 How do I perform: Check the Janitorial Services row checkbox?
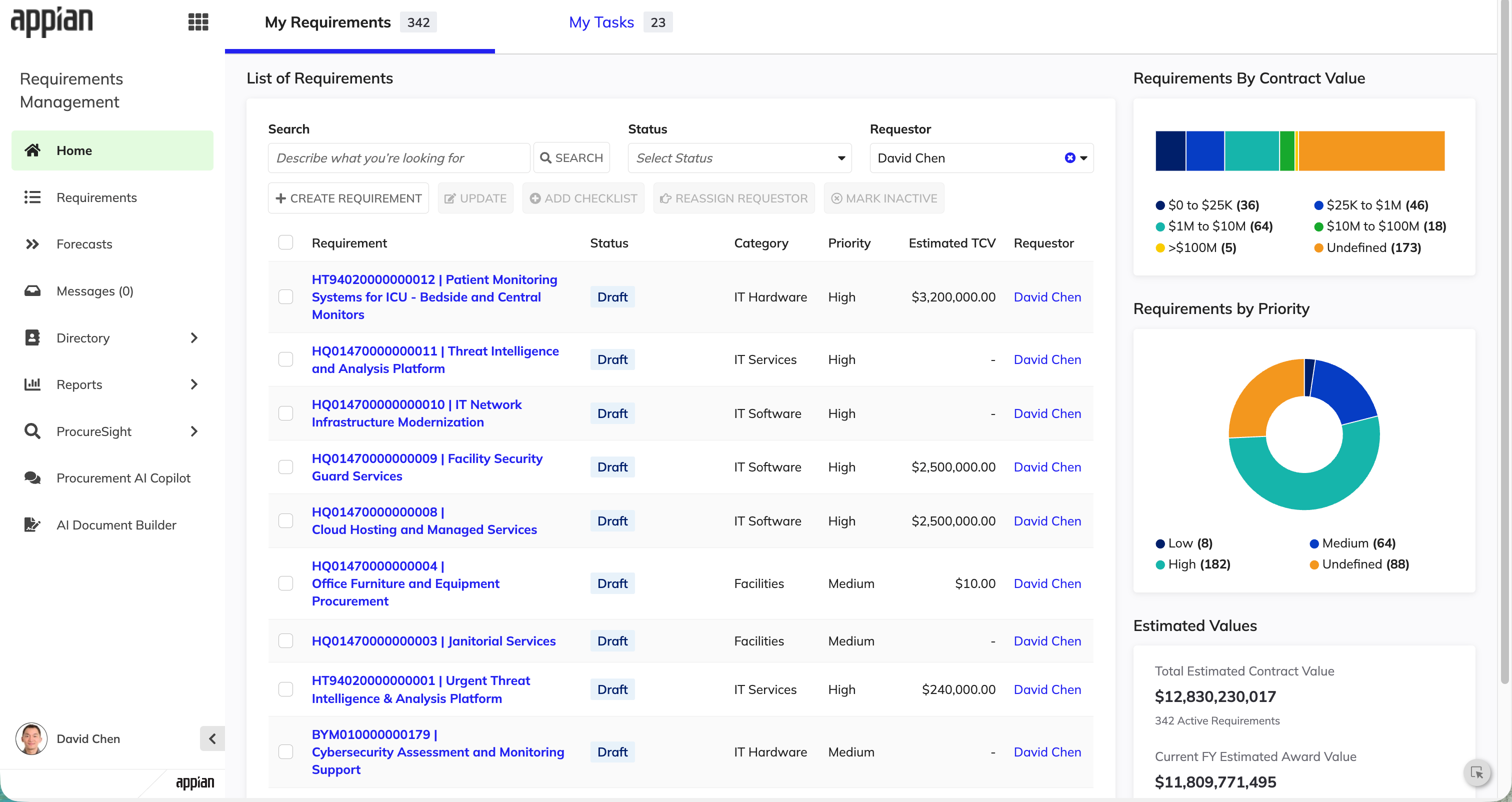286,641
